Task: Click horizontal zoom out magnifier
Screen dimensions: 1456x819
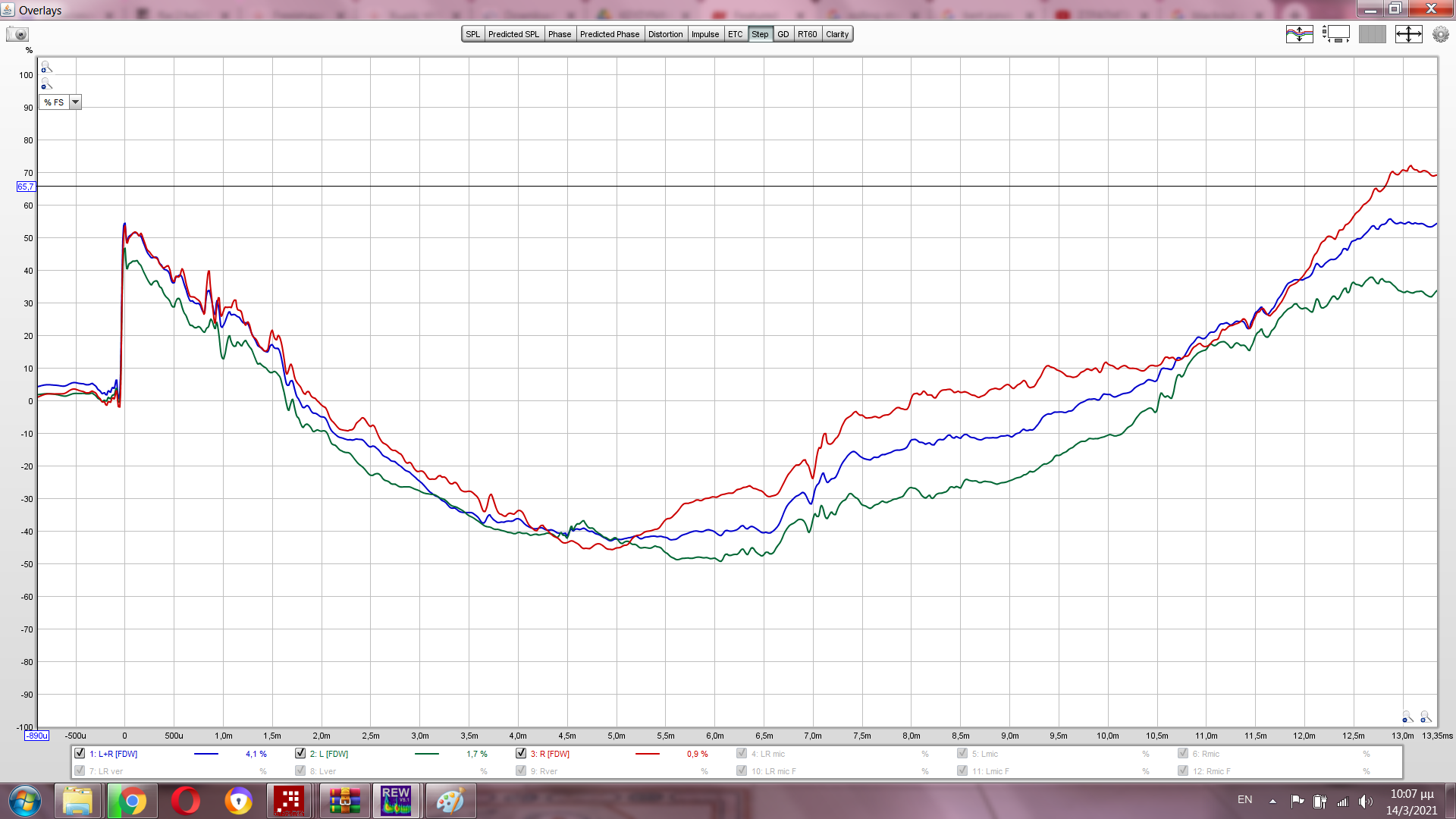Action: tap(1407, 717)
